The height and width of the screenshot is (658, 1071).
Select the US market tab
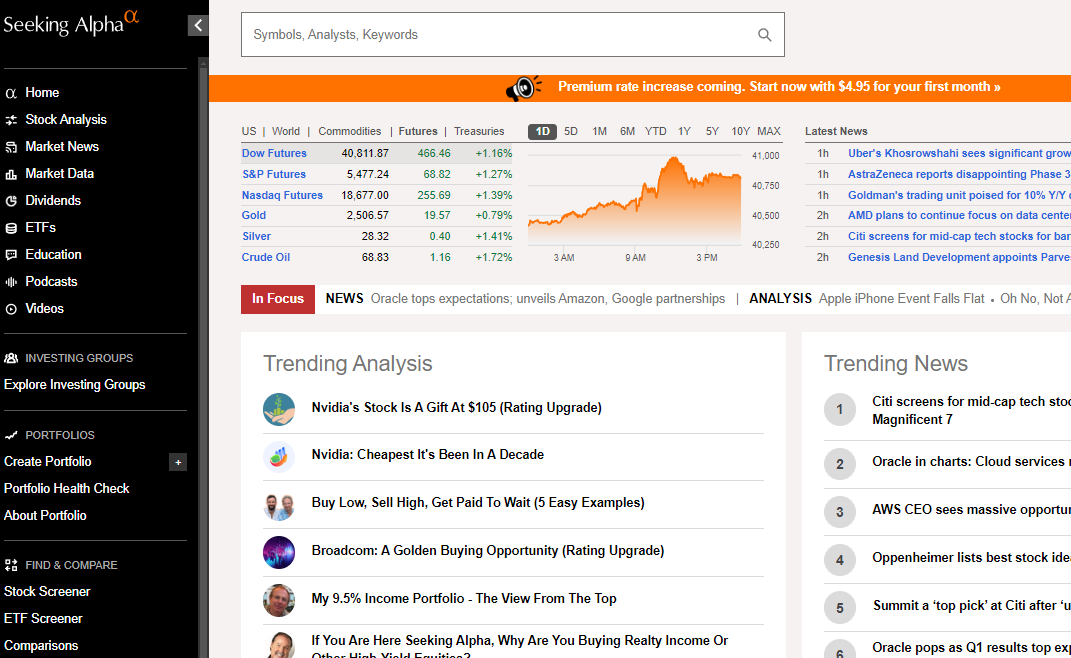tap(249, 131)
